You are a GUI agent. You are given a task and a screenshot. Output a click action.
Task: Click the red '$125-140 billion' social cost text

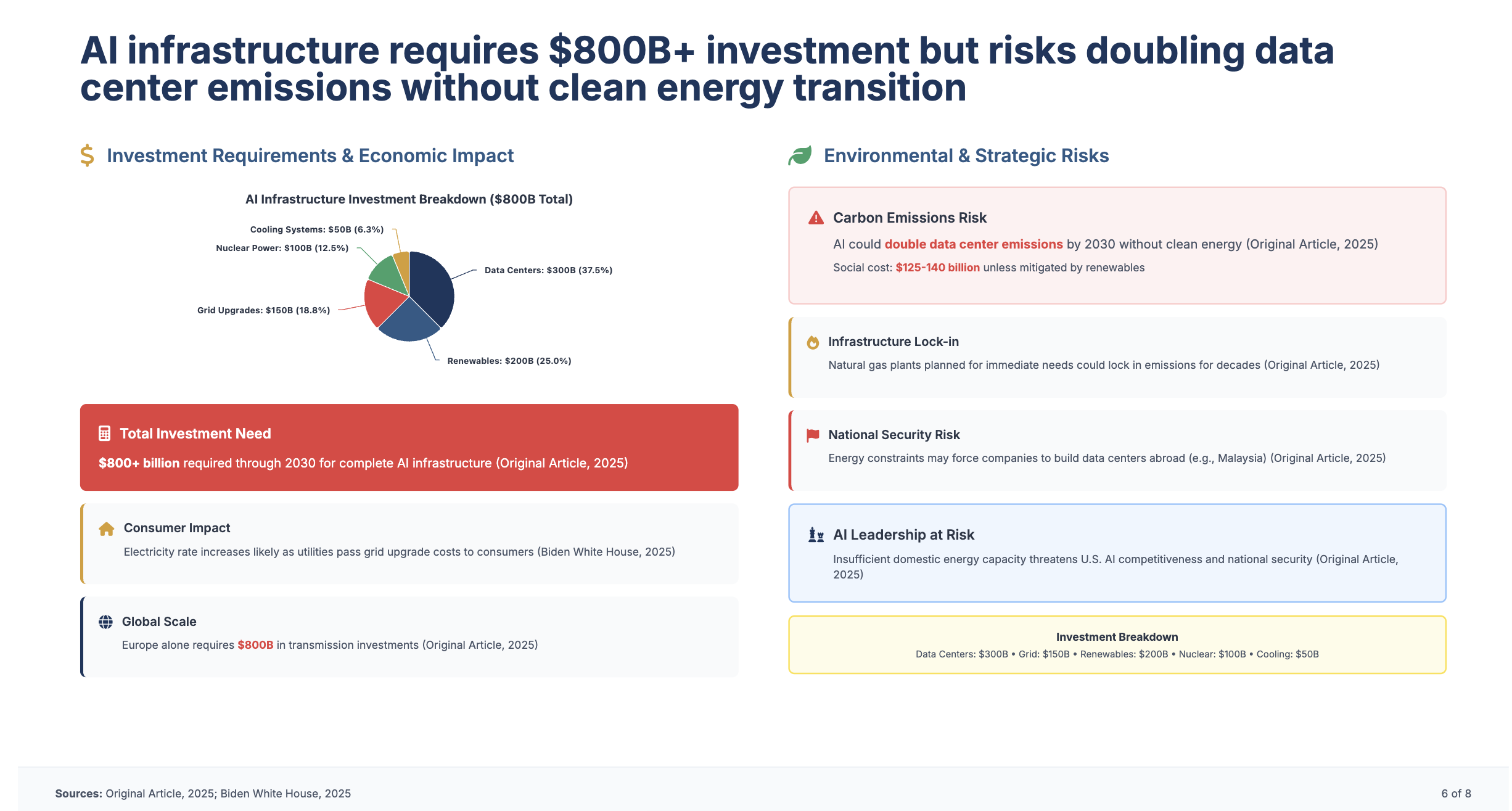pyautogui.click(x=937, y=268)
